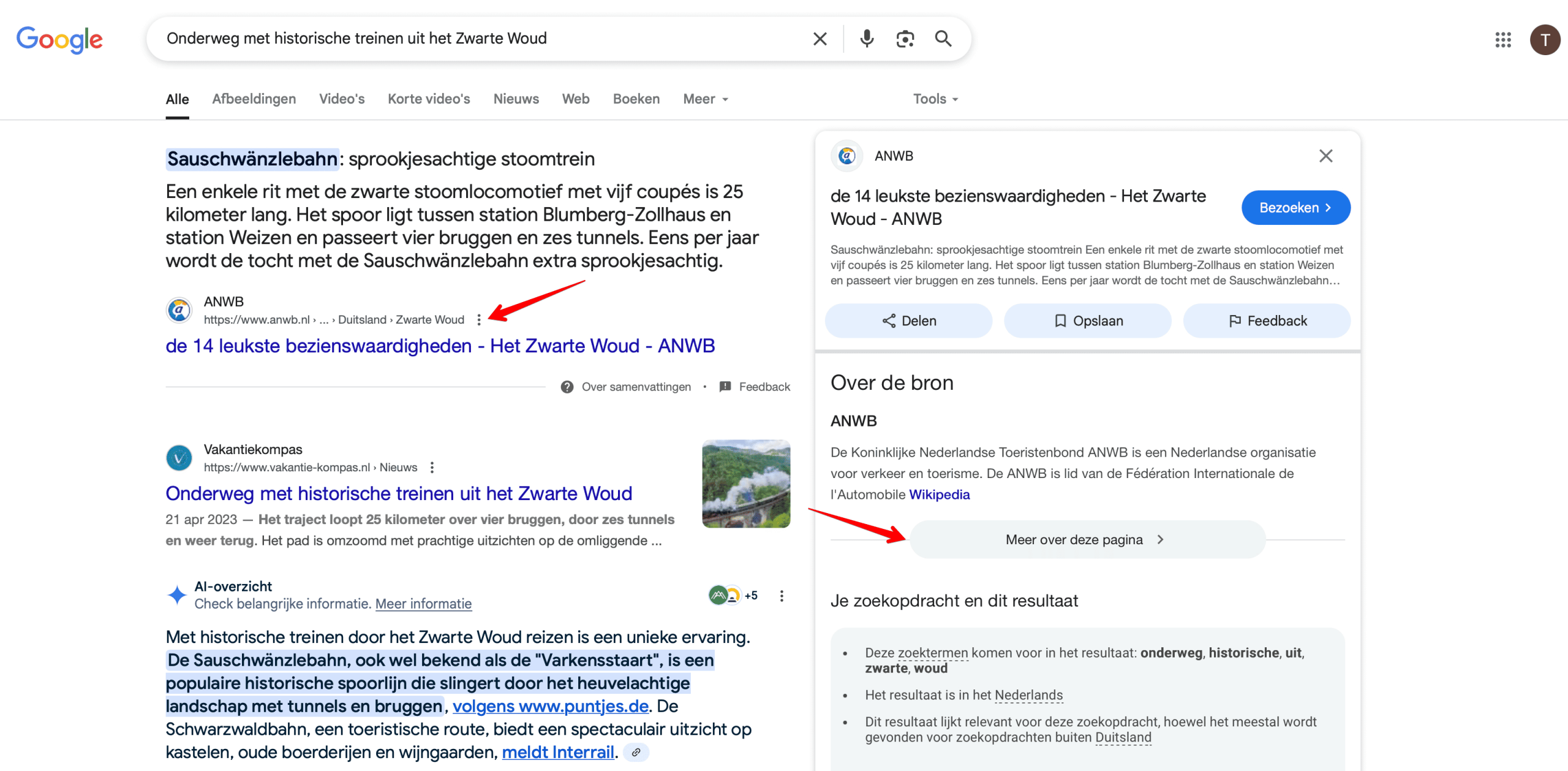1568x771 pixels.
Task: Click the Opslaan button
Action: 1087,321
